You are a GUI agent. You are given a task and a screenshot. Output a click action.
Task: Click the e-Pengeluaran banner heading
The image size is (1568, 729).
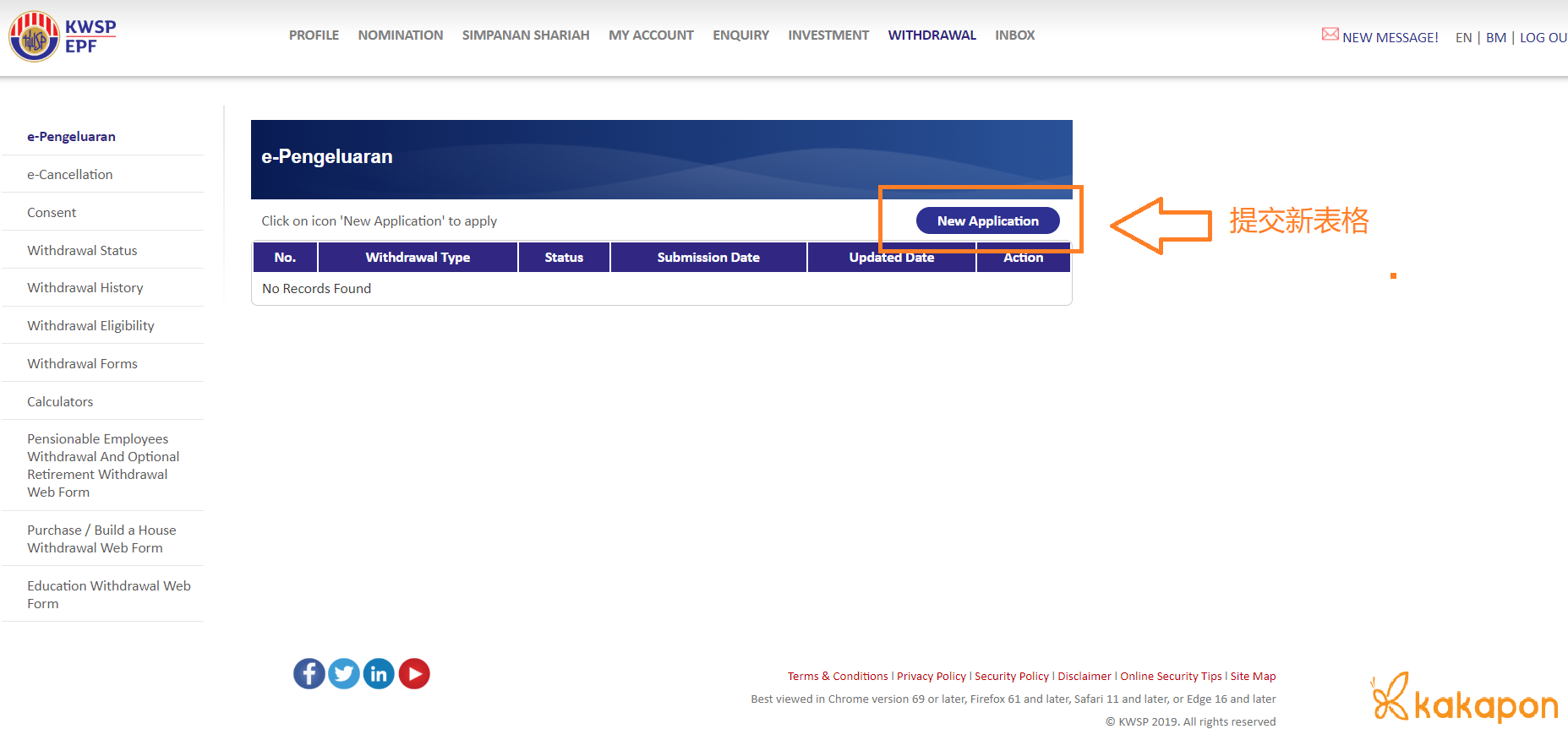coord(327,157)
